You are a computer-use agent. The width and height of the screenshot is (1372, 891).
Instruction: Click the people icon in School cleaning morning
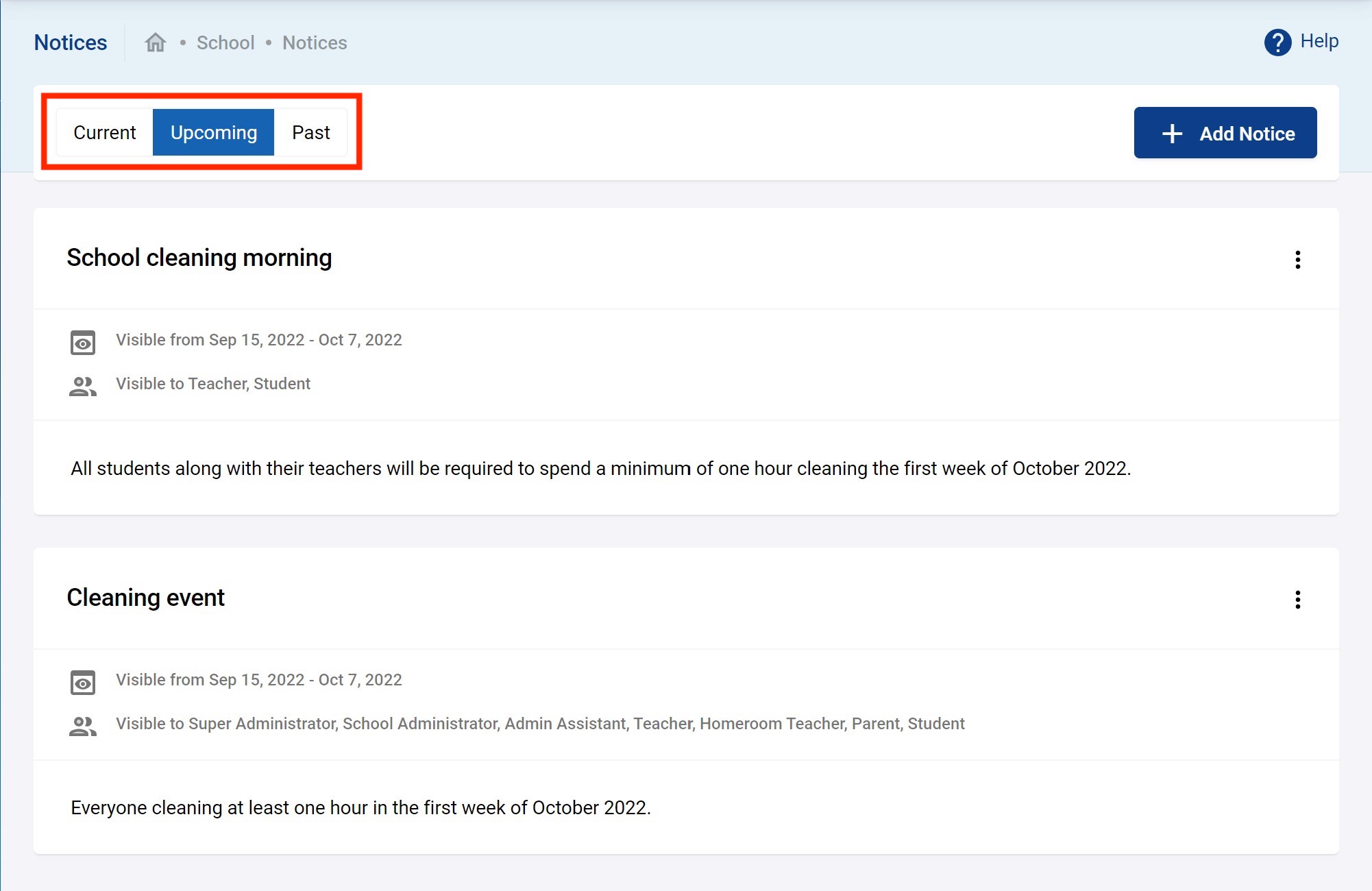tap(83, 386)
